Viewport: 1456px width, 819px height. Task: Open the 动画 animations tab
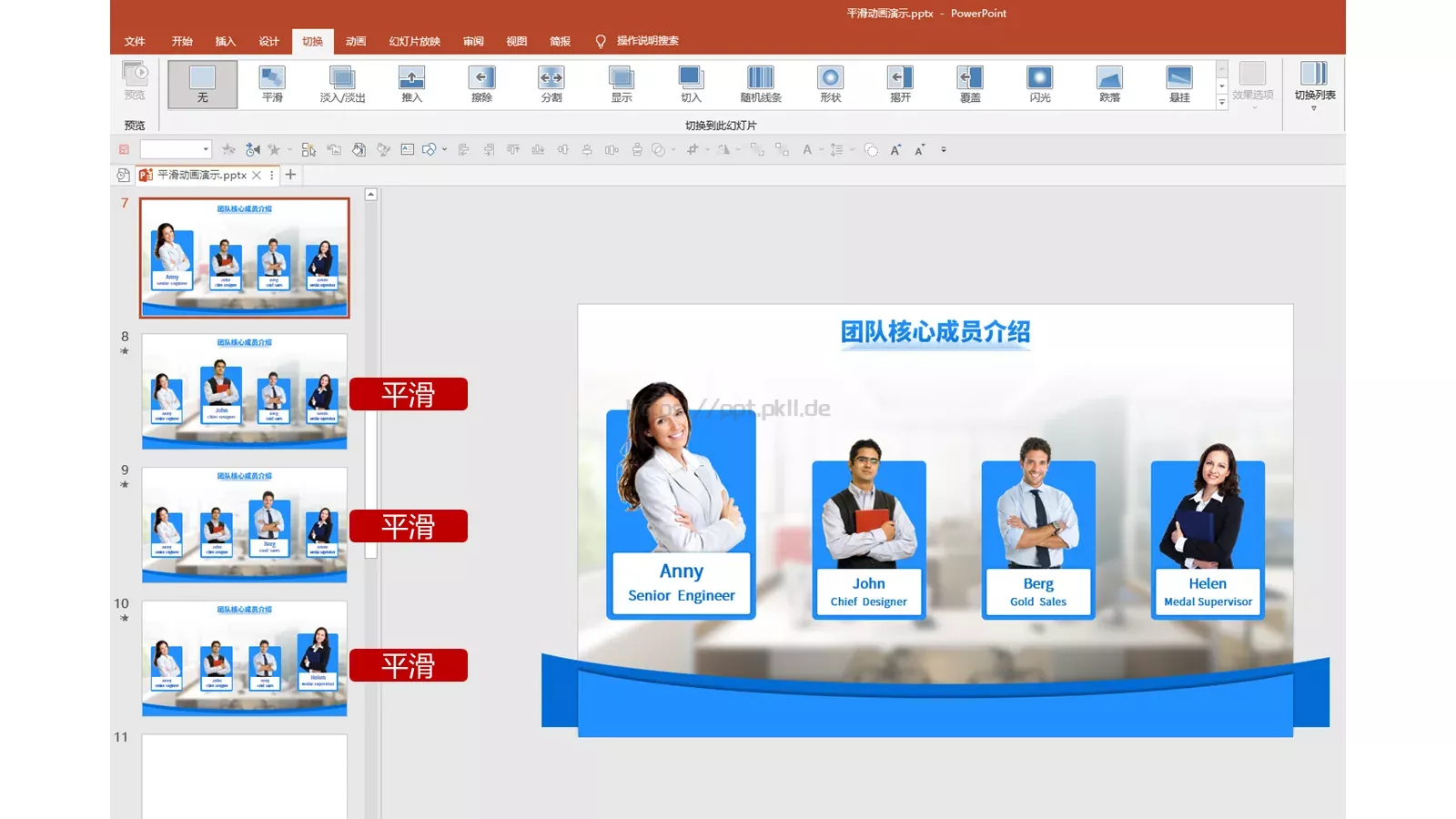coord(356,41)
